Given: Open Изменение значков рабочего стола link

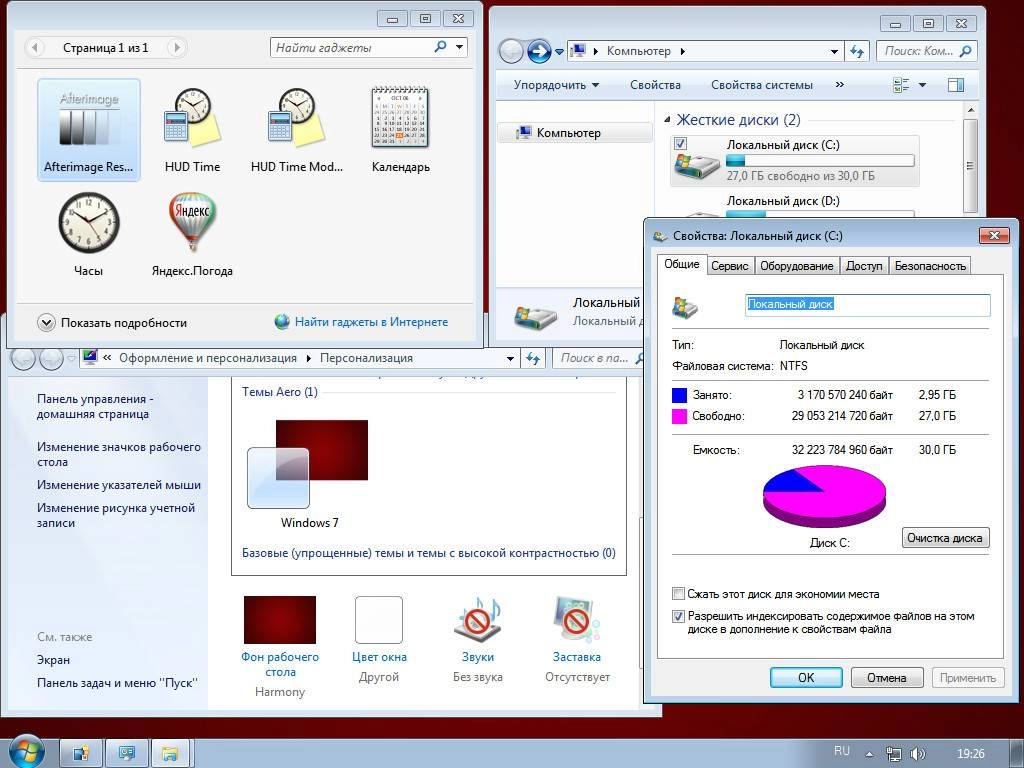Looking at the screenshot, I should coord(118,455).
